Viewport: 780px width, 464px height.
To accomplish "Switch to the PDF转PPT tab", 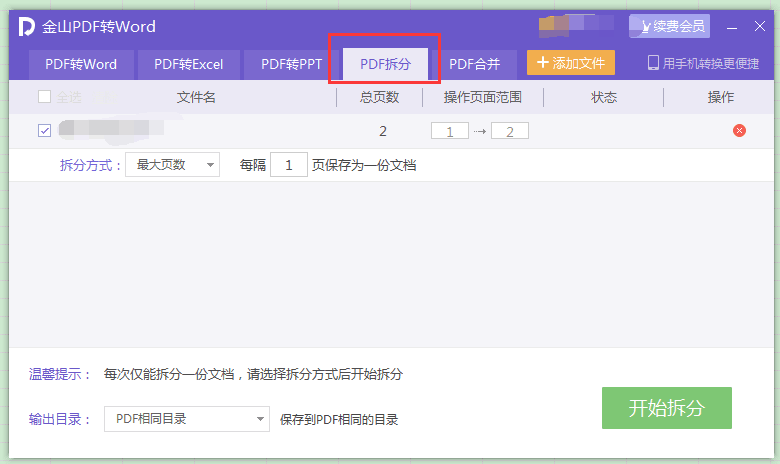I will (x=292, y=64).
